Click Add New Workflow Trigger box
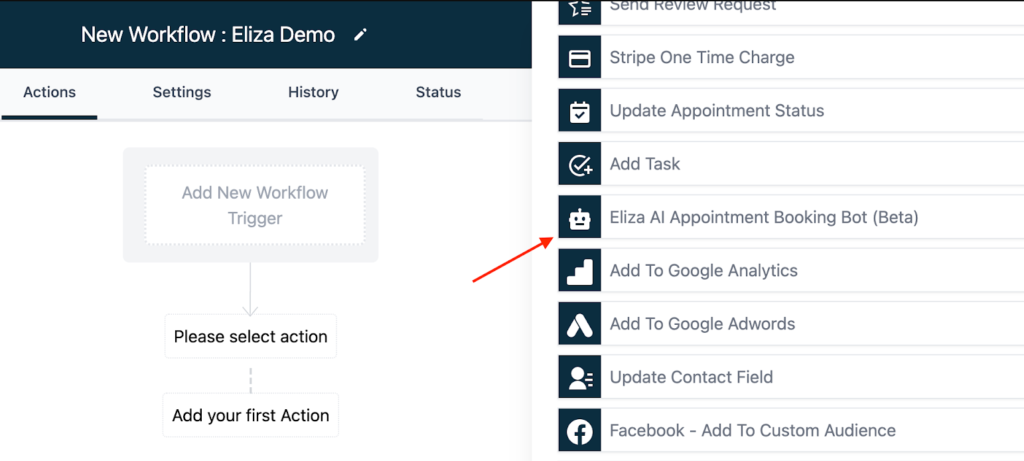This screenshot has height=461, width=1024. [255, 205]
